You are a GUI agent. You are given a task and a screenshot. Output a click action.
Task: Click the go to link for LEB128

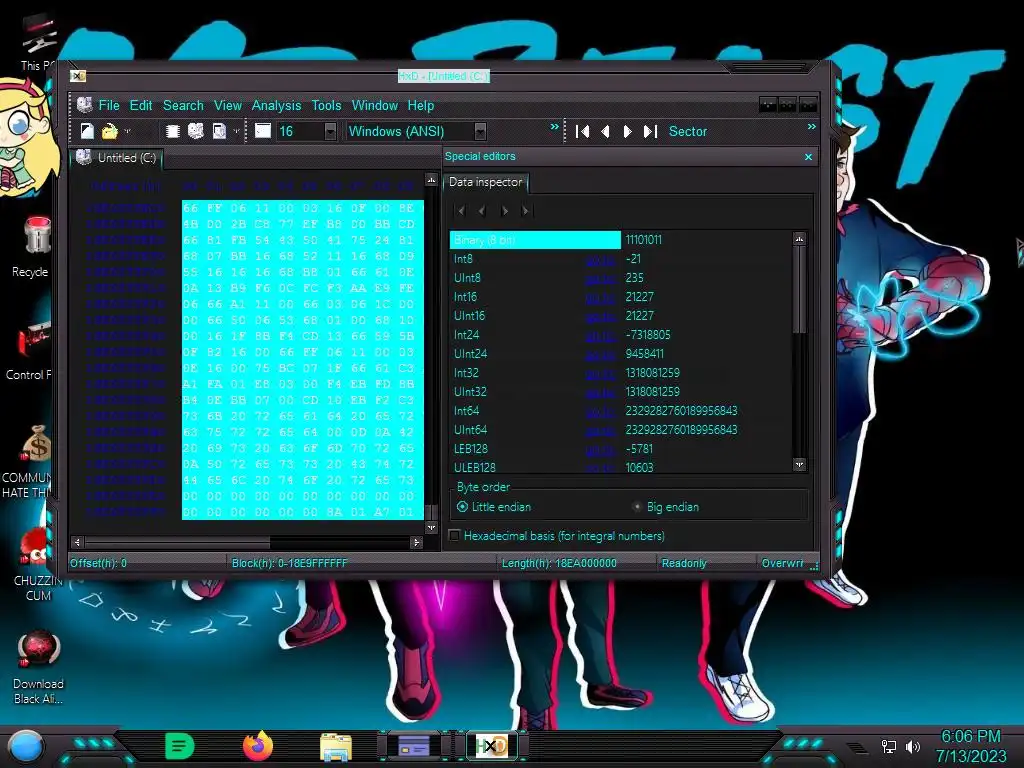(600, 449)
